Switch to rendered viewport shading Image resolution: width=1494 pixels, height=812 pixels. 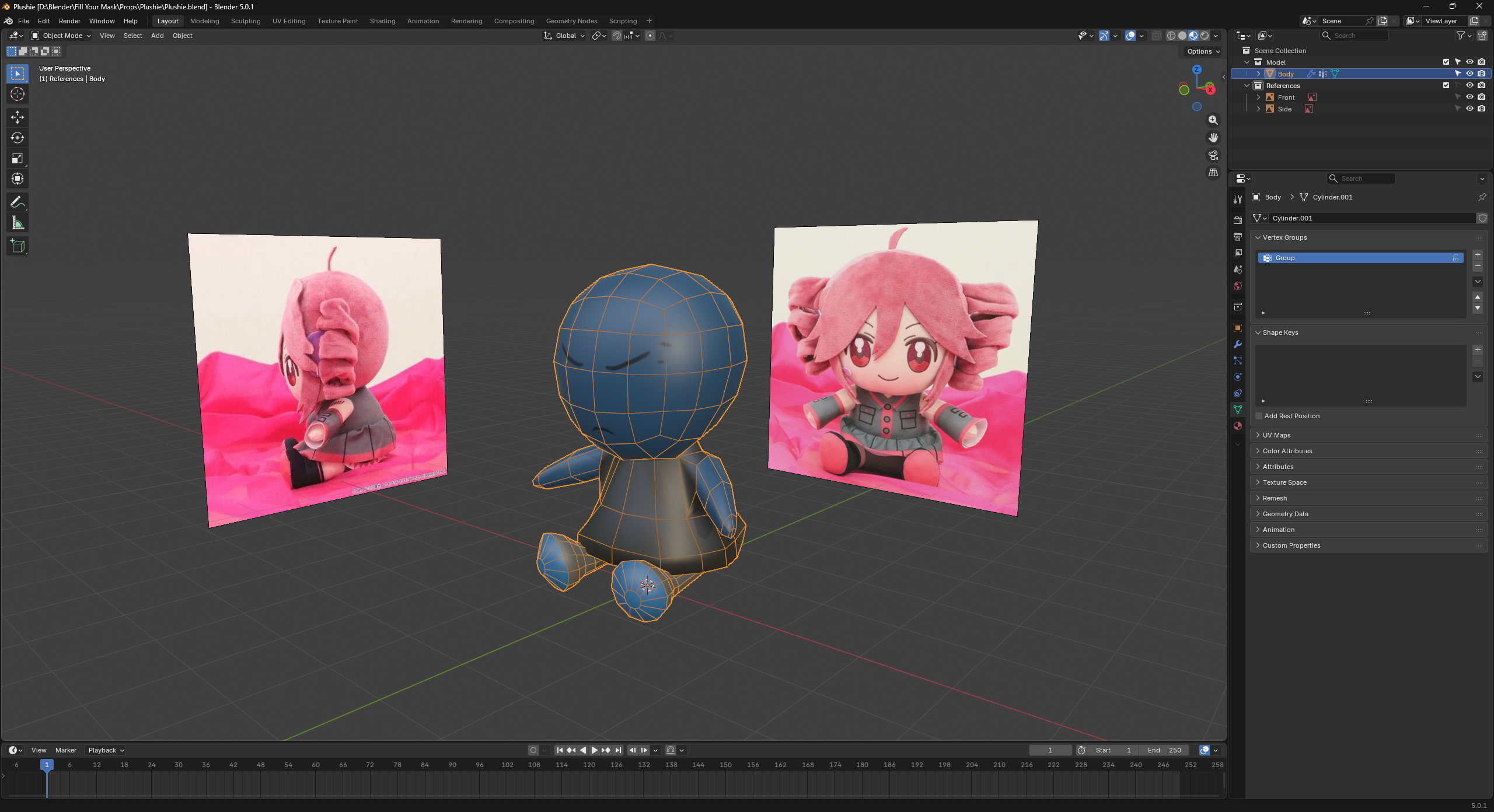[1205, 36]
